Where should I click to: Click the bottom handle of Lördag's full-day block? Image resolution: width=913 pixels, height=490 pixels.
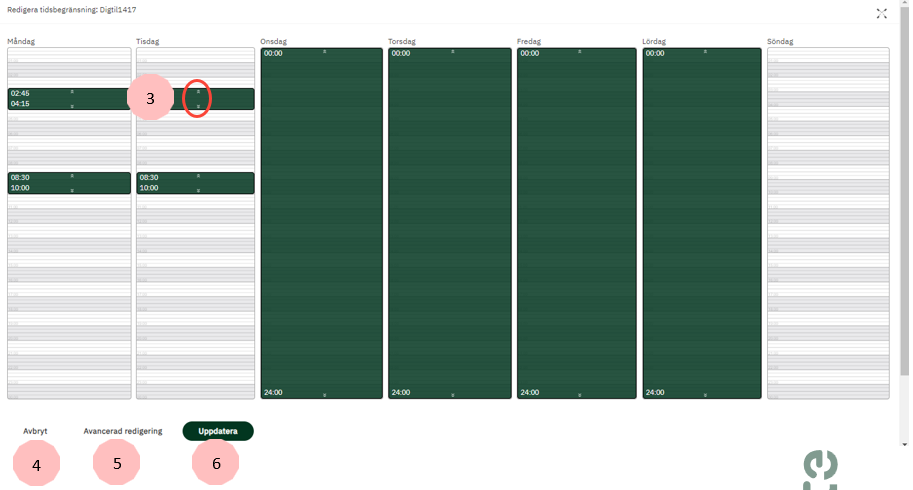[705, 395]
